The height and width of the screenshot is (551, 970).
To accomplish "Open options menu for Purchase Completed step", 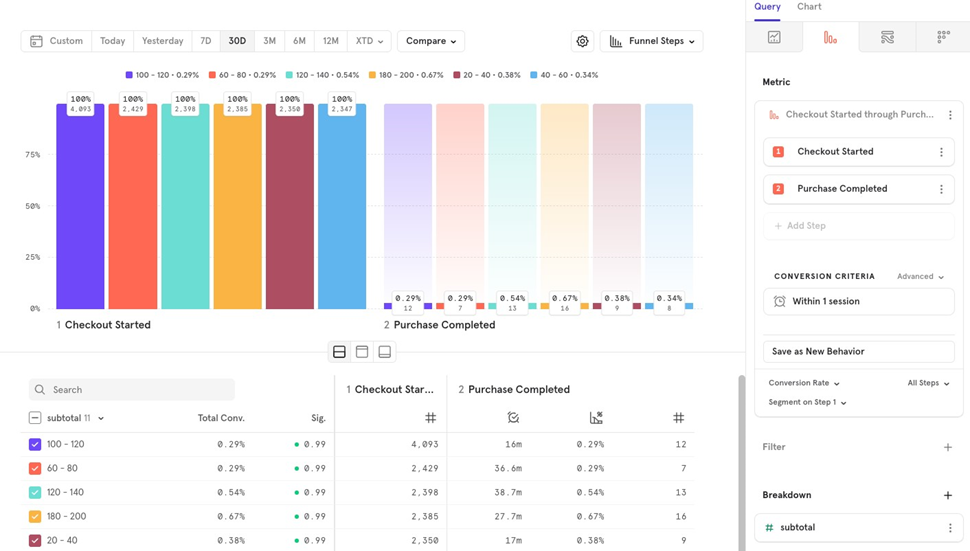I will point(941,189).
